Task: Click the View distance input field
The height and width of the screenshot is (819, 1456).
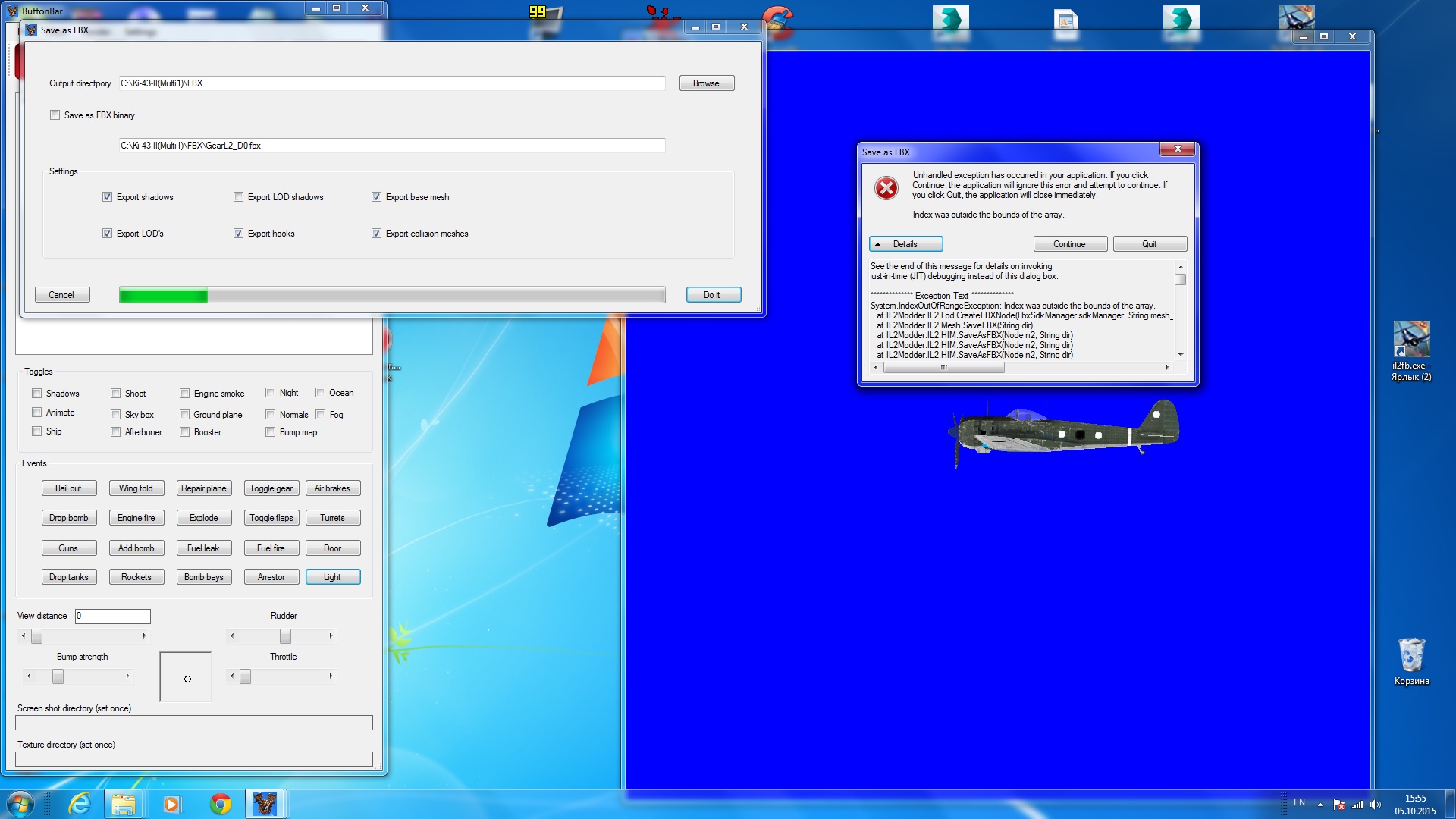Action: (x=112, y=616)
